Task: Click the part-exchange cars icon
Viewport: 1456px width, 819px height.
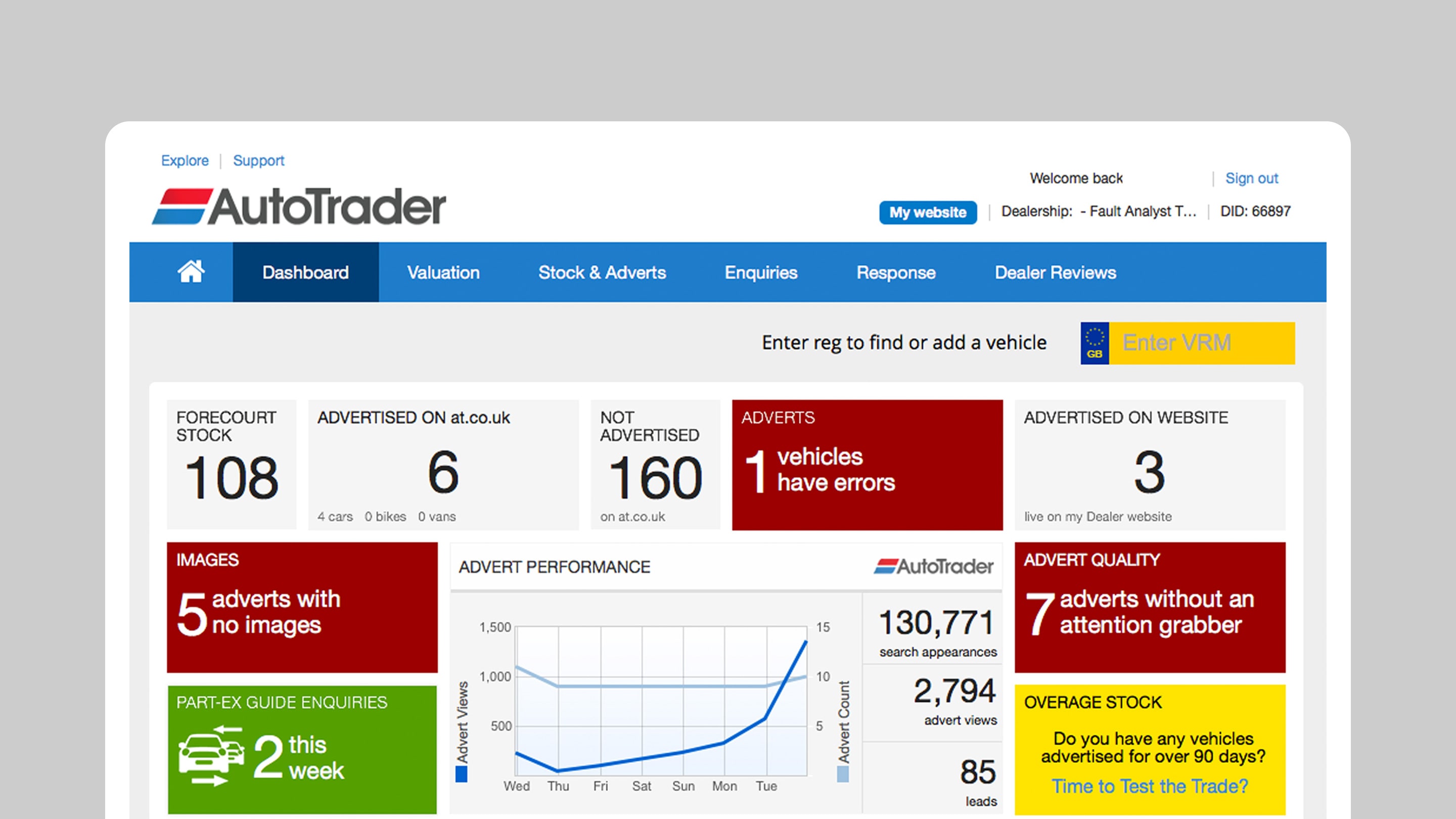Action: (x=211, y=756)
